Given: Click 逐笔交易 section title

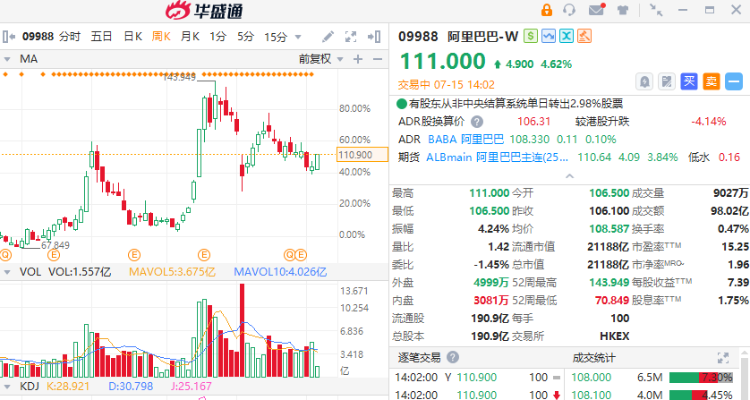Looking at the screenshot, I should point(419,357).
